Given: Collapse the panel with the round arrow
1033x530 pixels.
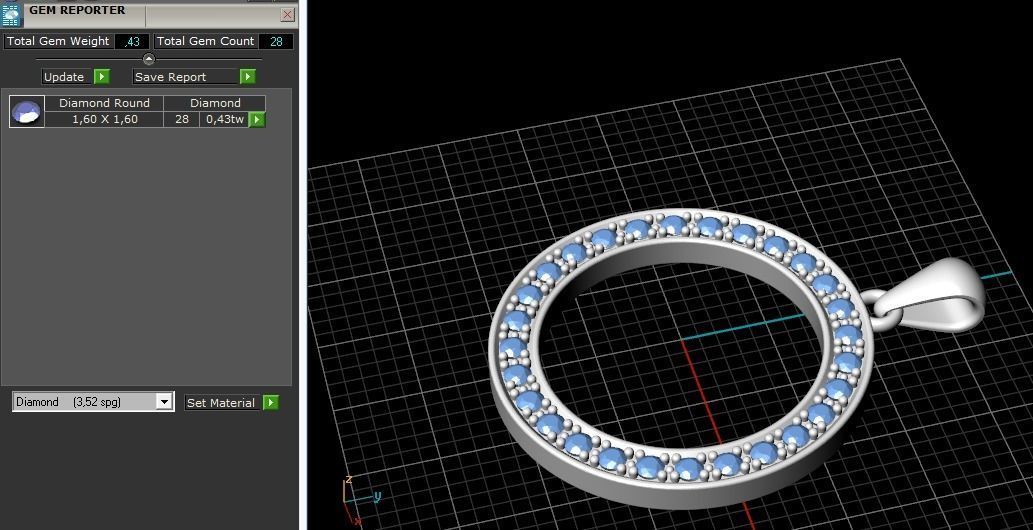Looking at the screenshot, I should click(x=149, y=59).
